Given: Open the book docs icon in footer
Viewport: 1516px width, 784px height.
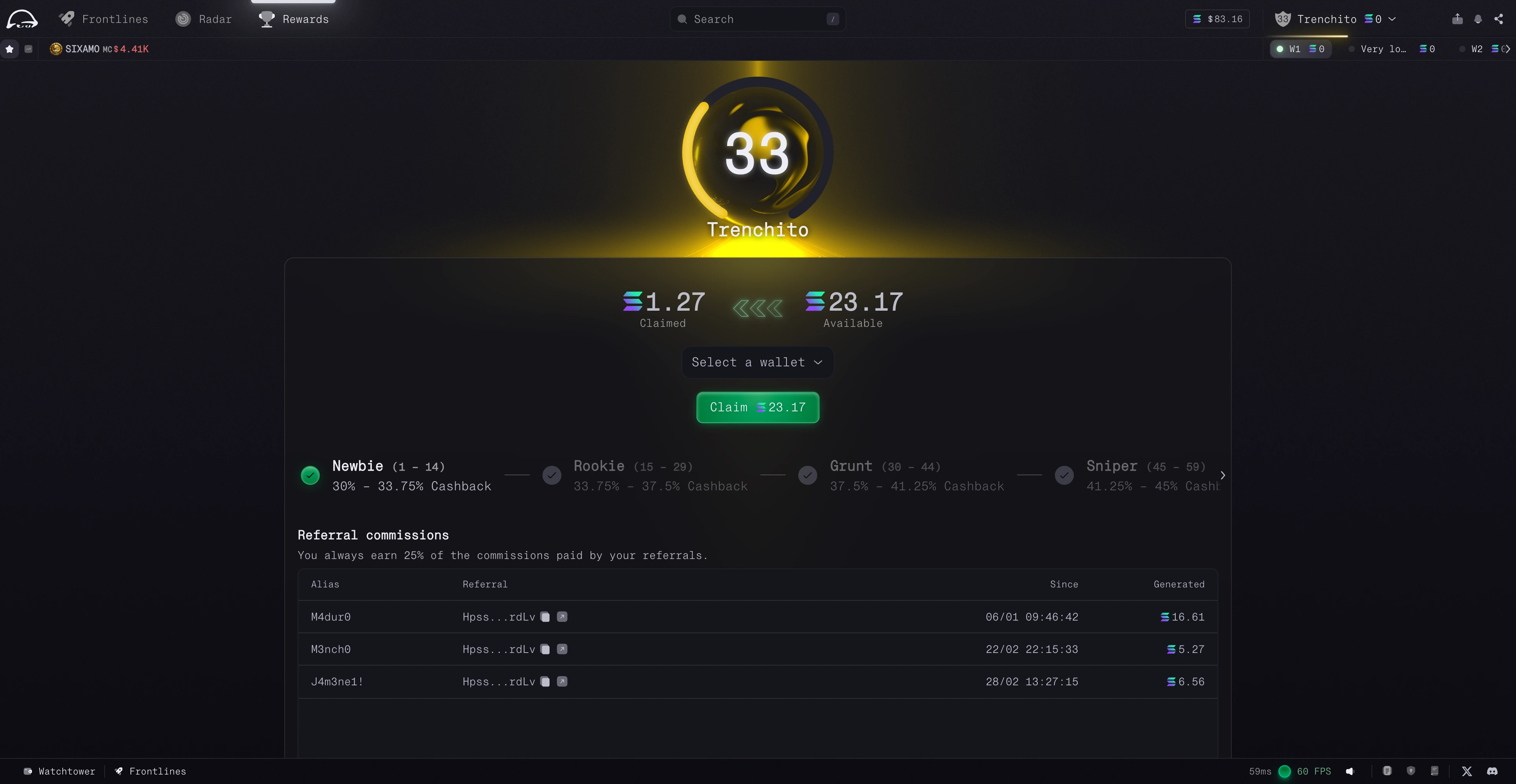Looking at the screenshot, I should click(1435, 771).
